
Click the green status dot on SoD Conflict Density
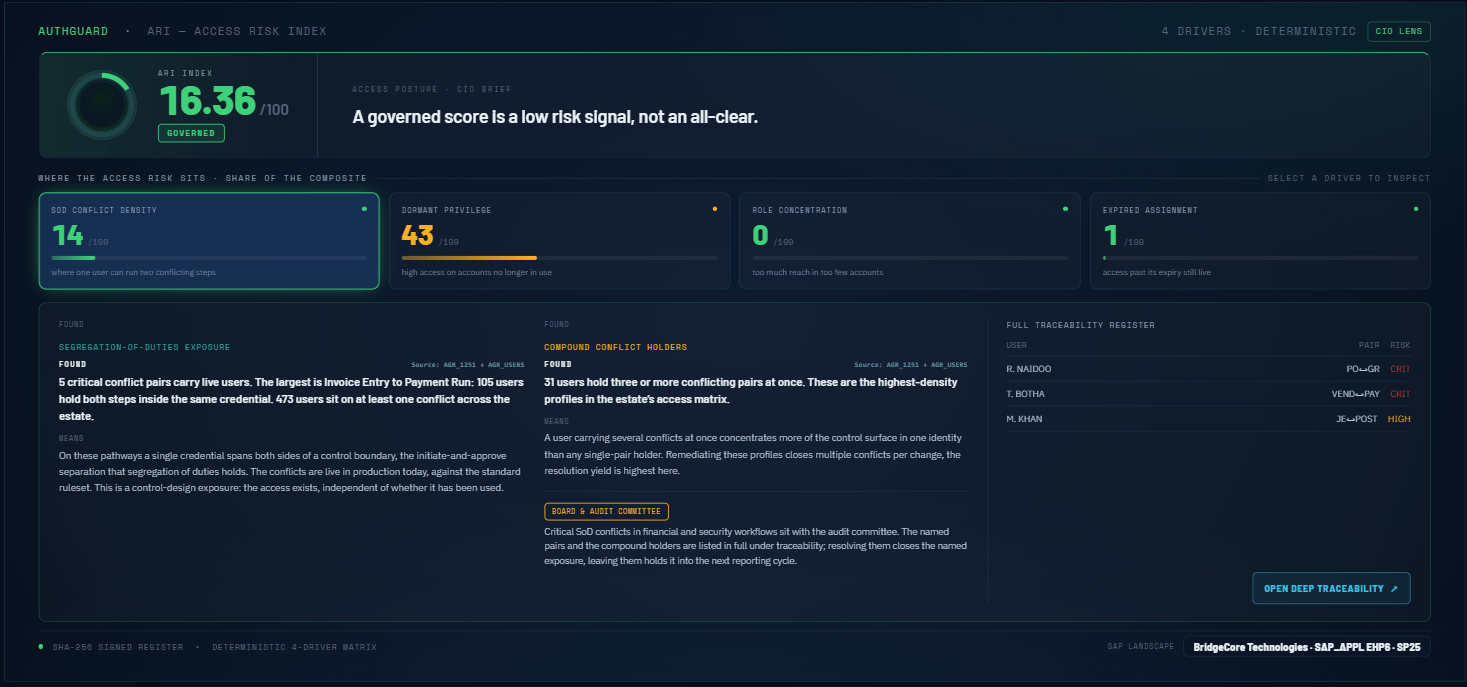click(x=364, y=209)
